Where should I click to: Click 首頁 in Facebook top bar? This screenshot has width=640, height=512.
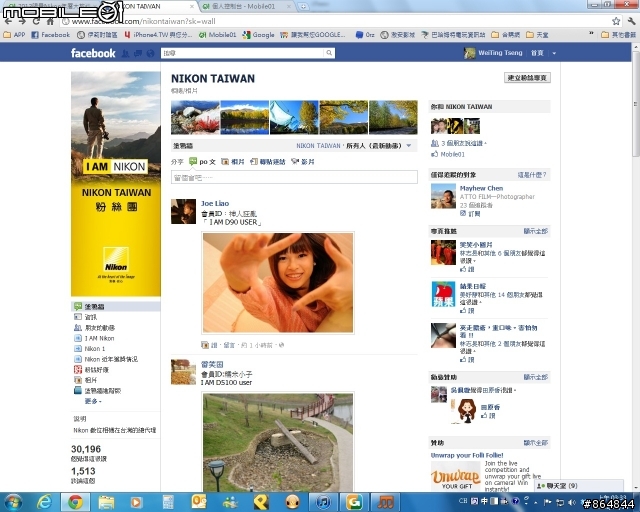click(x=537, y=53)
